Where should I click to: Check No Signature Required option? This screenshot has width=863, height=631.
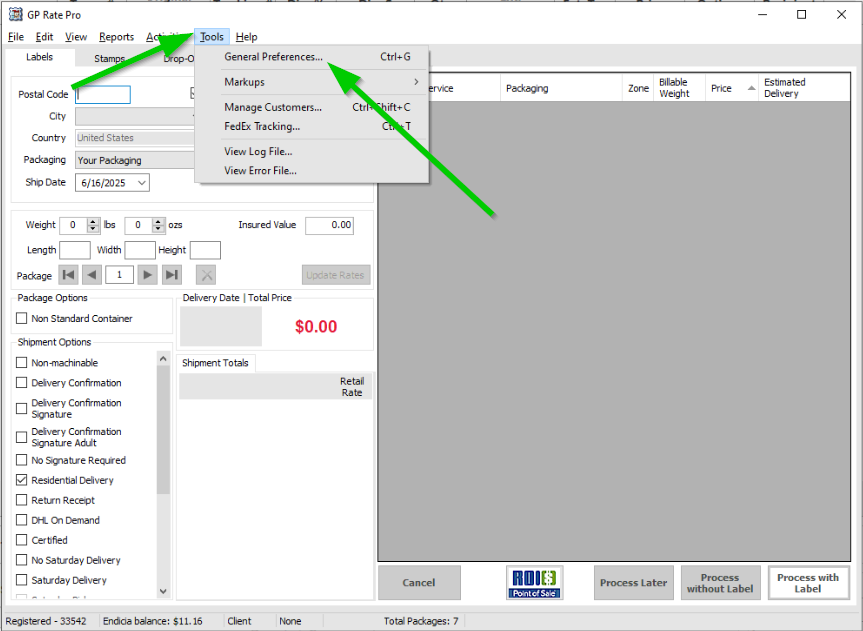pos(21,460)
